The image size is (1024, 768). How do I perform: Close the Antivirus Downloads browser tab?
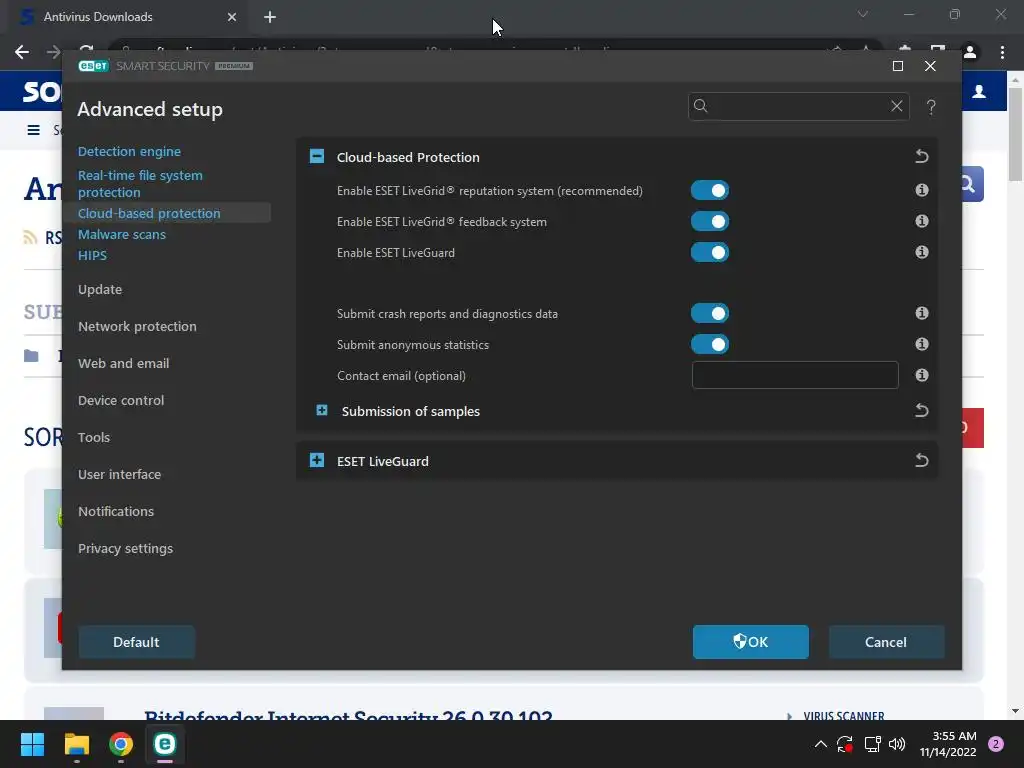coord(232,17)
